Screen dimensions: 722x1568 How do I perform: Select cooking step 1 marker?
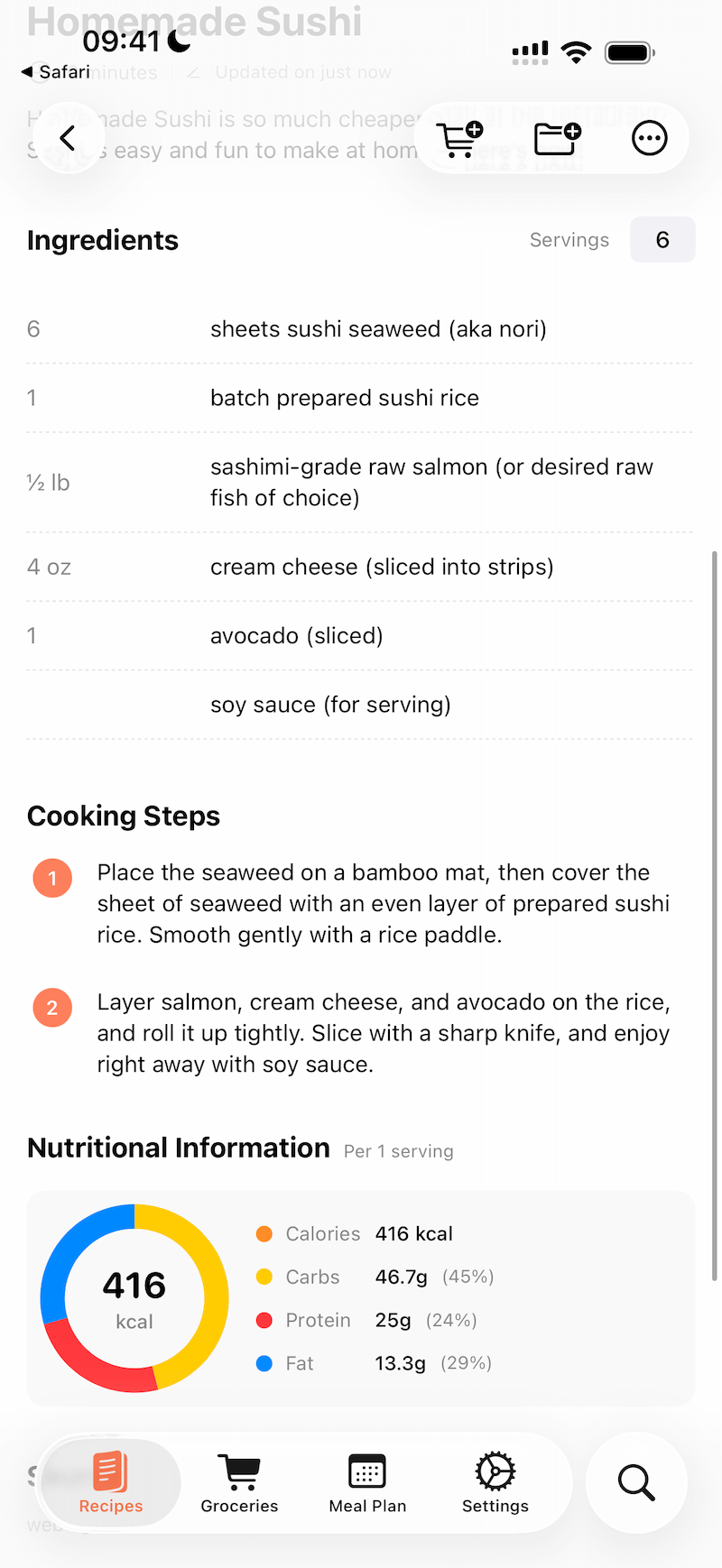point(51,877)
